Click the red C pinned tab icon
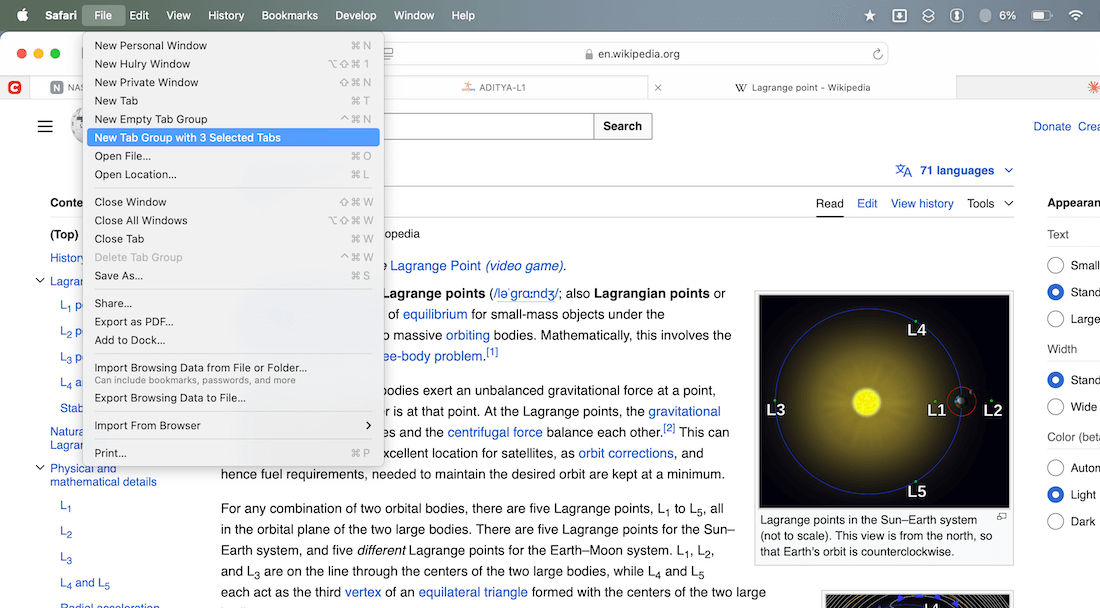Image resolution: width=1100 pixels, height=608 pixels. 15,88
